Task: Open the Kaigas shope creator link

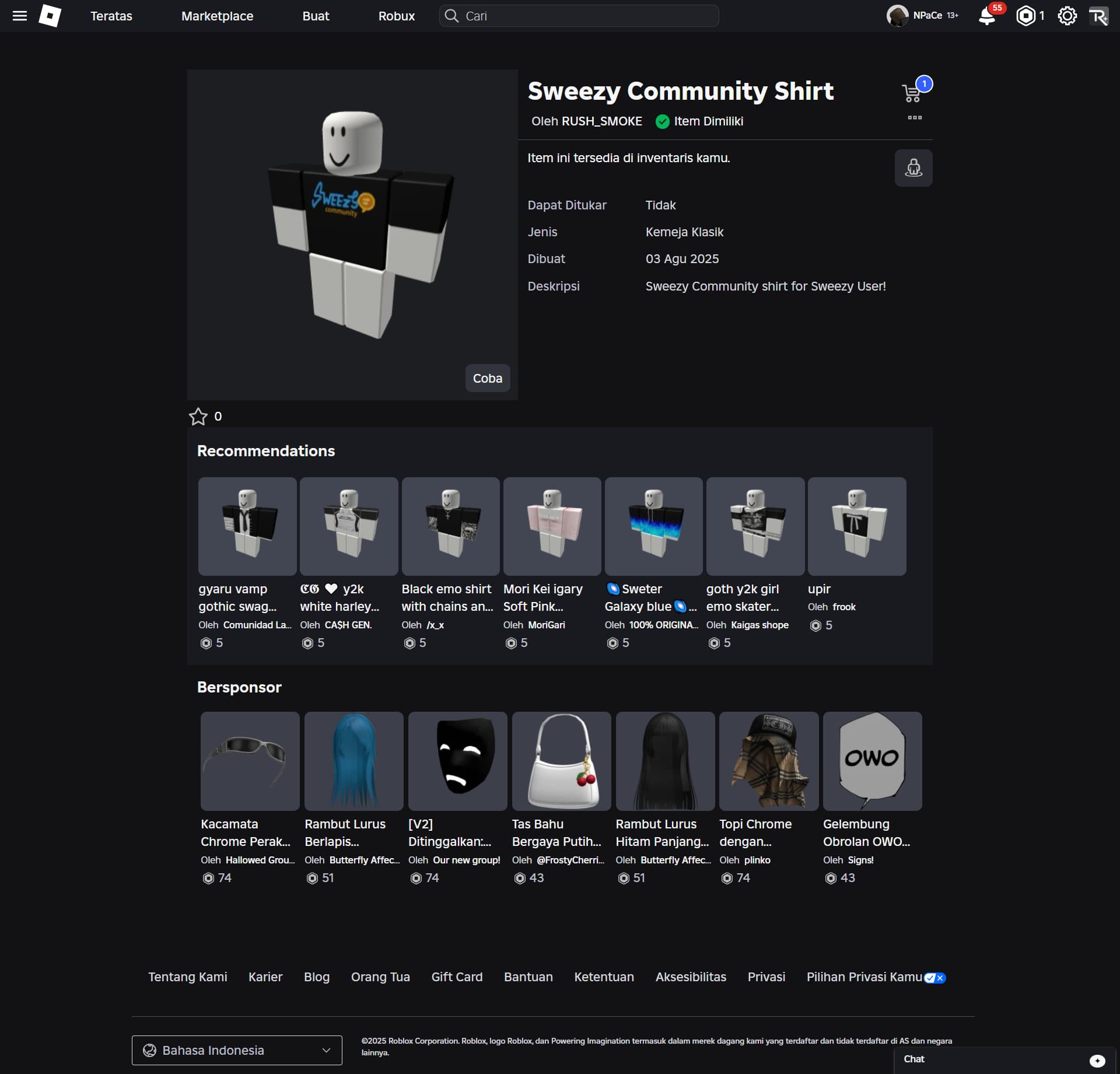Action: coord(759,625)
